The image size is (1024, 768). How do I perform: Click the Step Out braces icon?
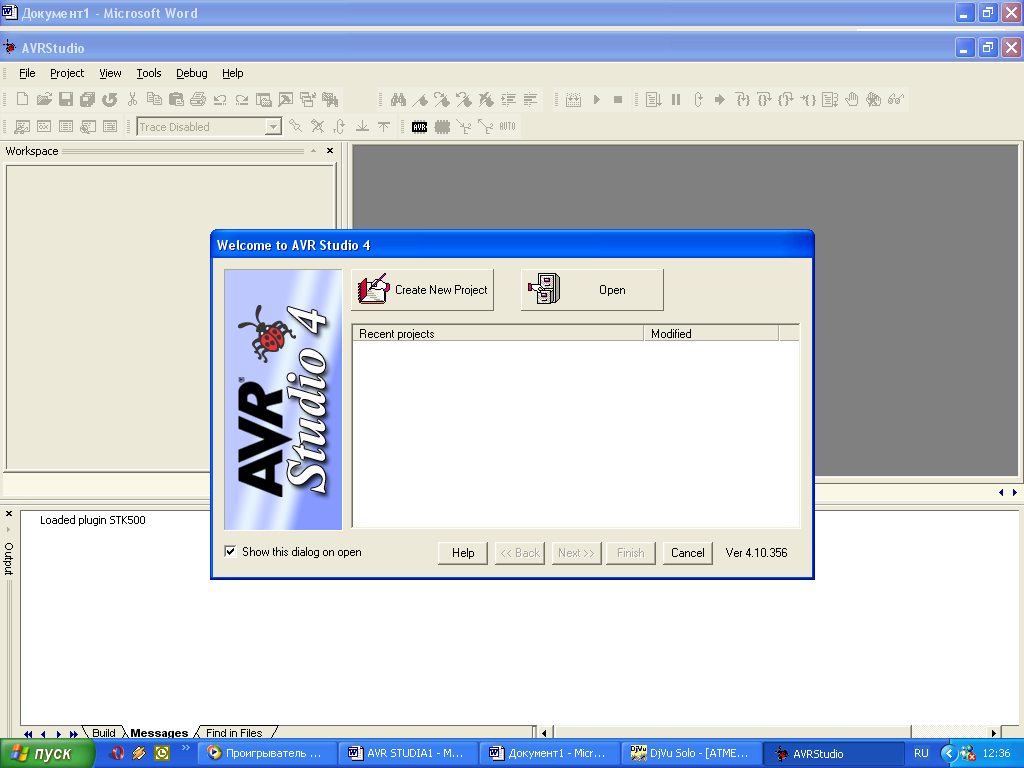coord(786,99)
